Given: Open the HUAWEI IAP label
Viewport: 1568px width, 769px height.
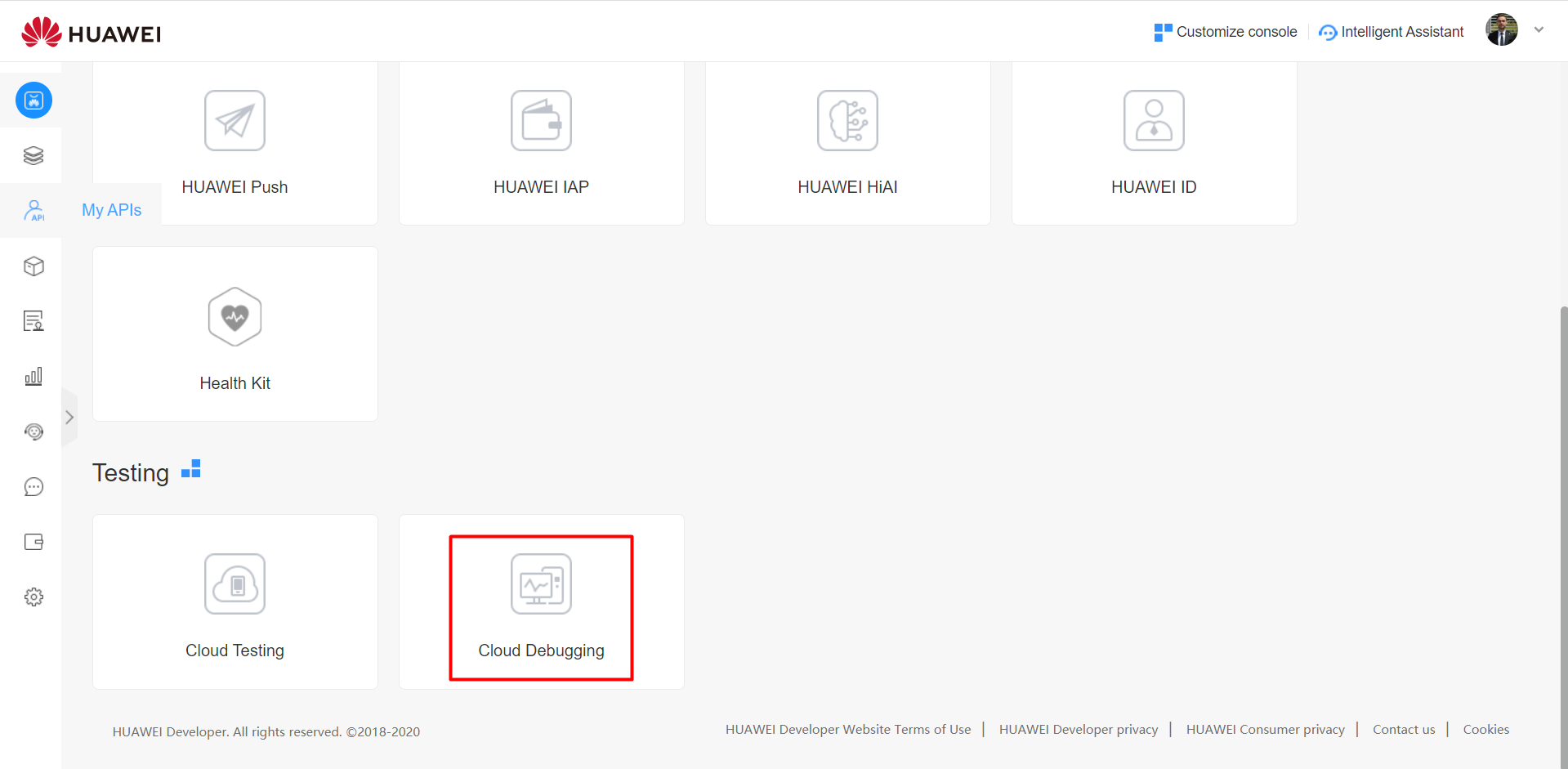Looking at the screenshot, I should point(541,187).
